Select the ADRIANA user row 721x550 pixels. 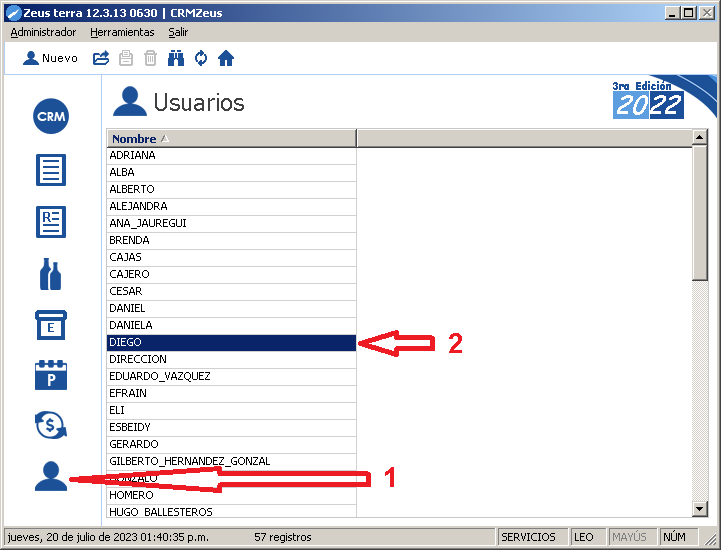point(232,155)
